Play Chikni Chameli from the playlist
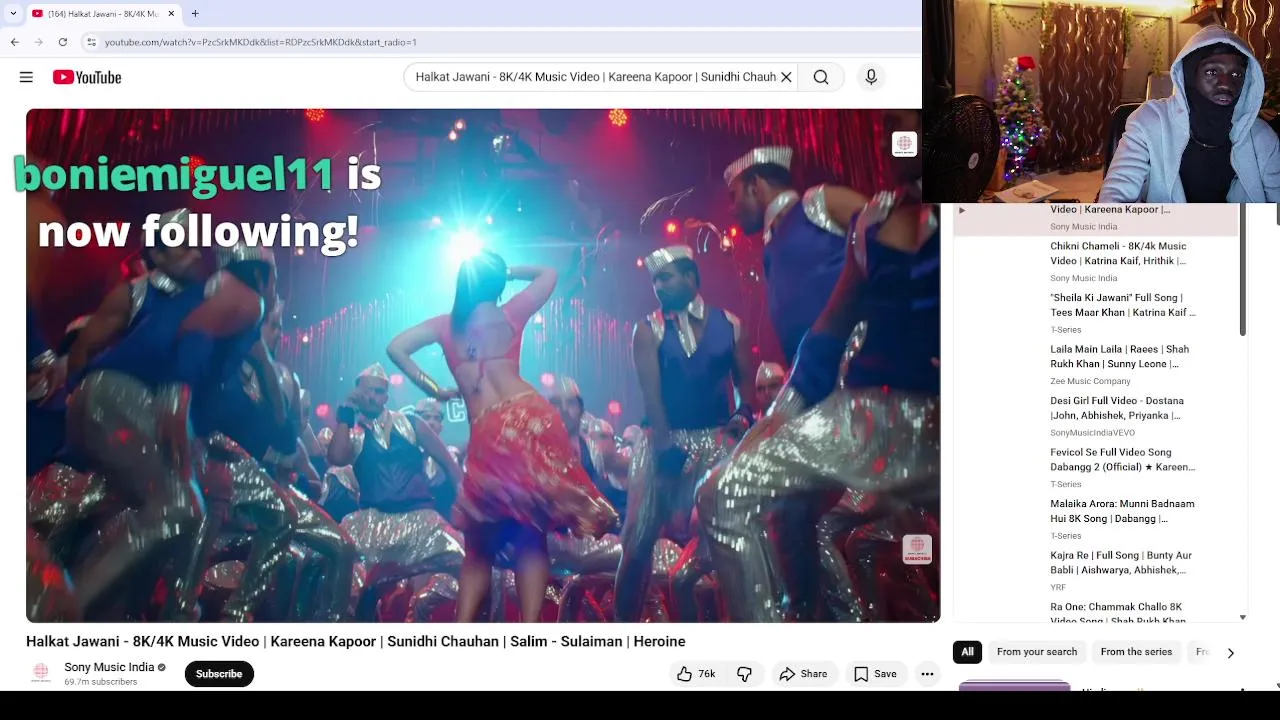The width and height of the screenshot is (1280, 720). pos(1096,261)
